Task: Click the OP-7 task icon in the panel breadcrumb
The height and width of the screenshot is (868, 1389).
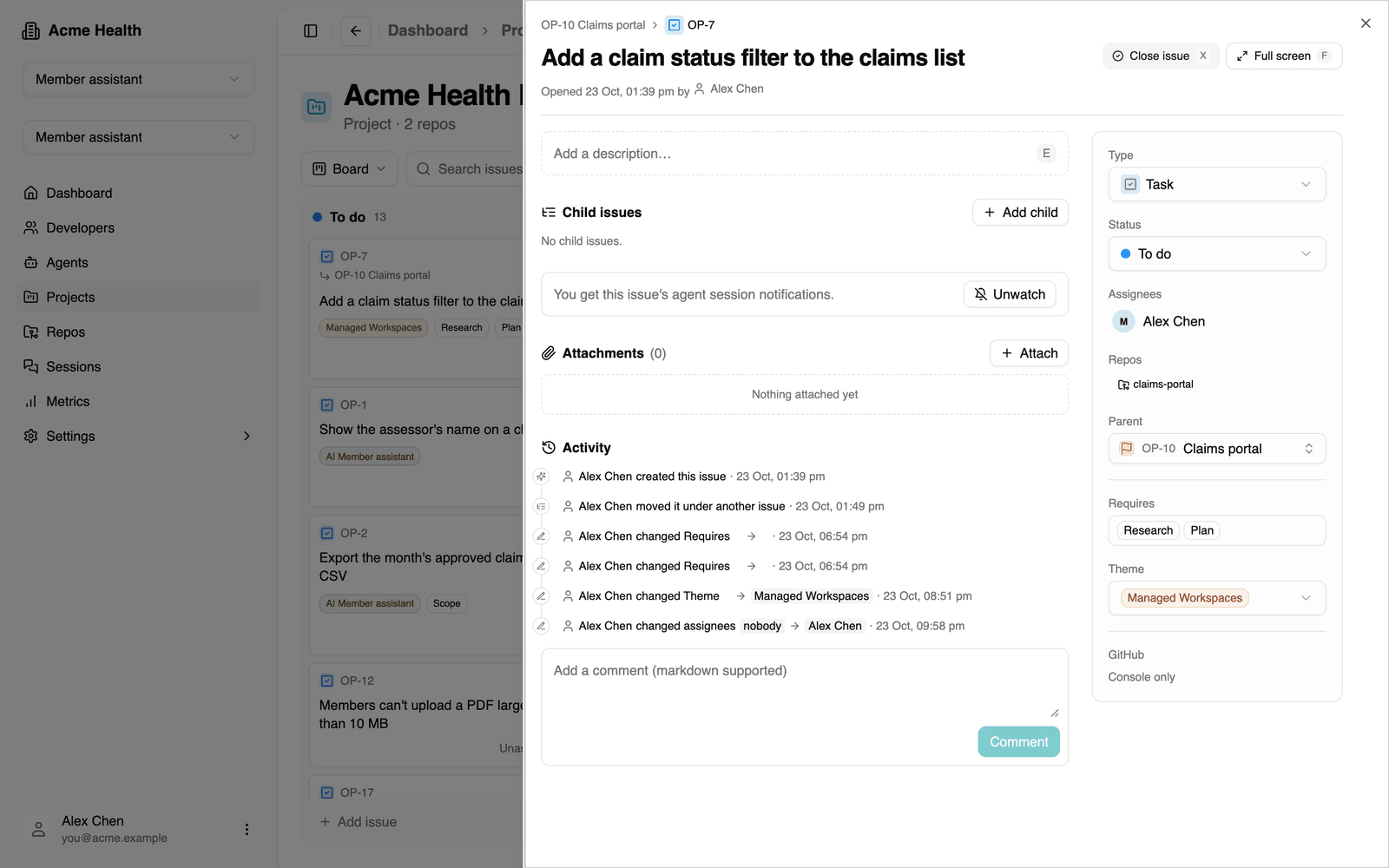Action: pos(675,25)
